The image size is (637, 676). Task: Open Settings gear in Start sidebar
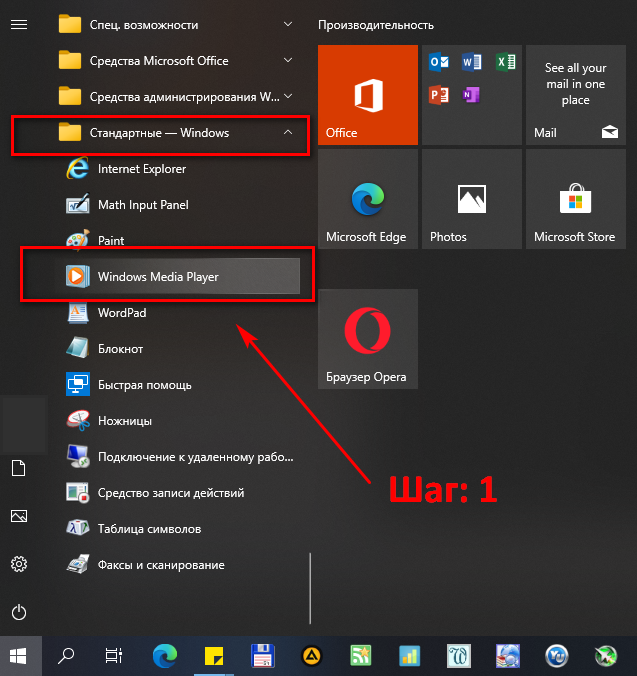point(19,564)
